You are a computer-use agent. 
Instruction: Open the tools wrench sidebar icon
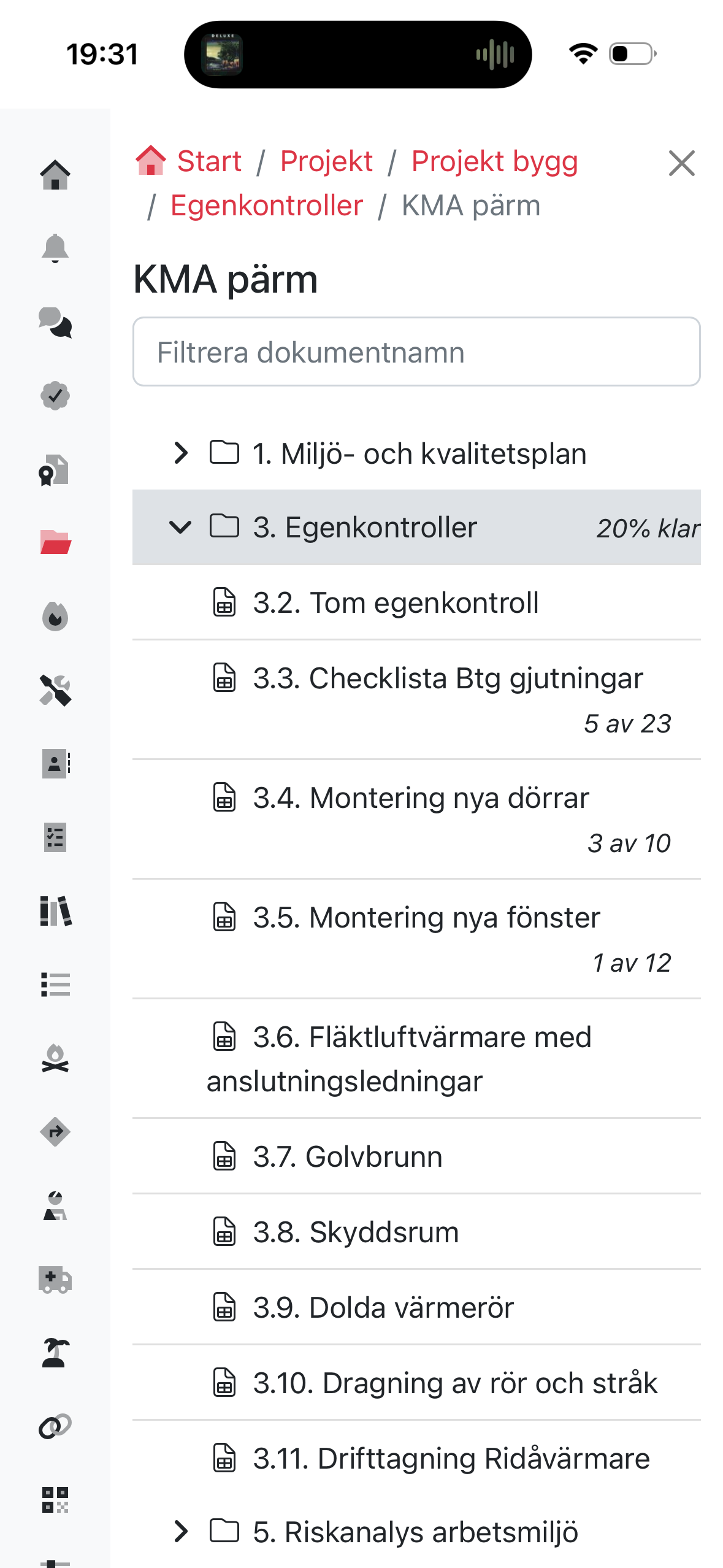(x=55, y=690)
